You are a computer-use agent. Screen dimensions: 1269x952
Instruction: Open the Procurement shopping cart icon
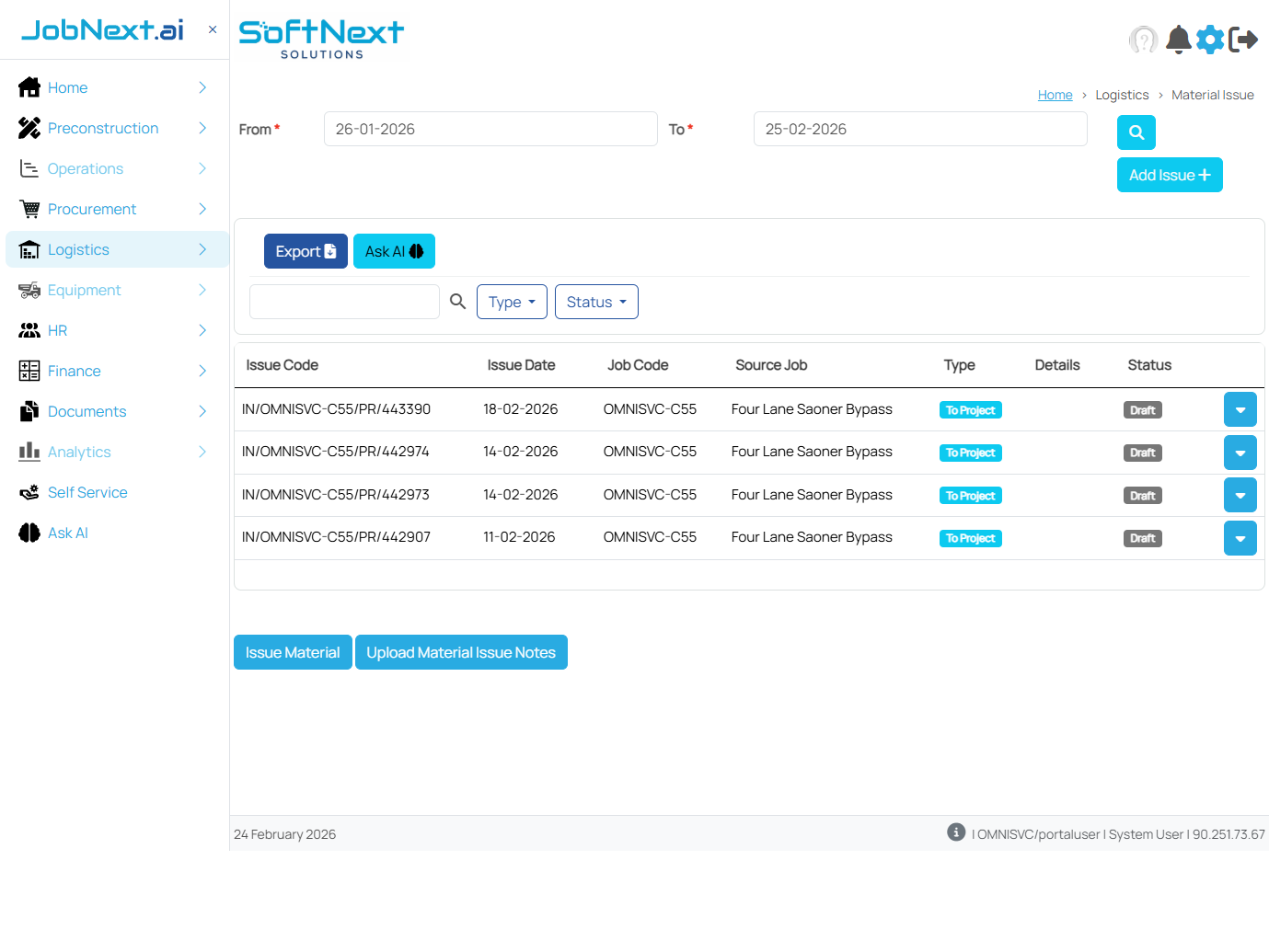click(29, 209)
